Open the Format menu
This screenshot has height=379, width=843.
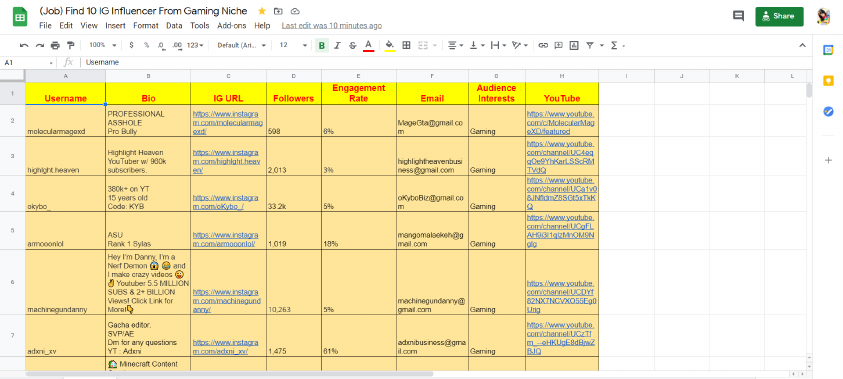pos(146,25)
